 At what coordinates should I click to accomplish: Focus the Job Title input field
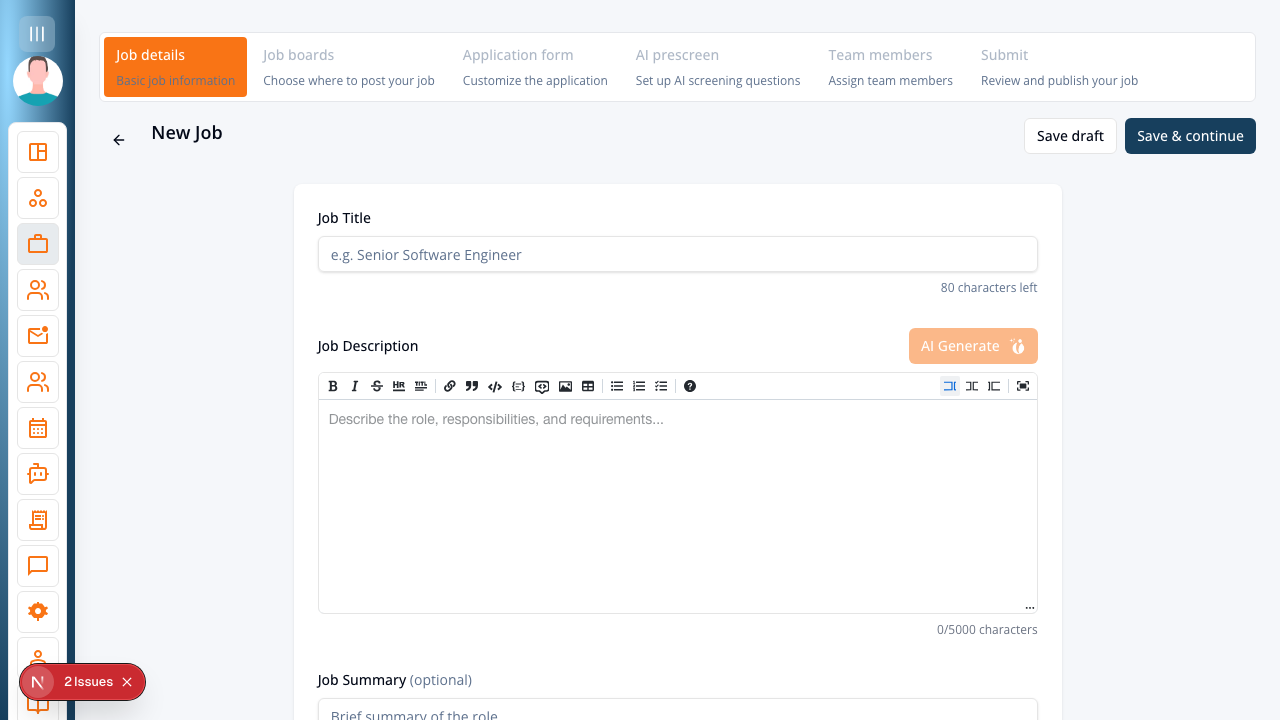point(678,254)
